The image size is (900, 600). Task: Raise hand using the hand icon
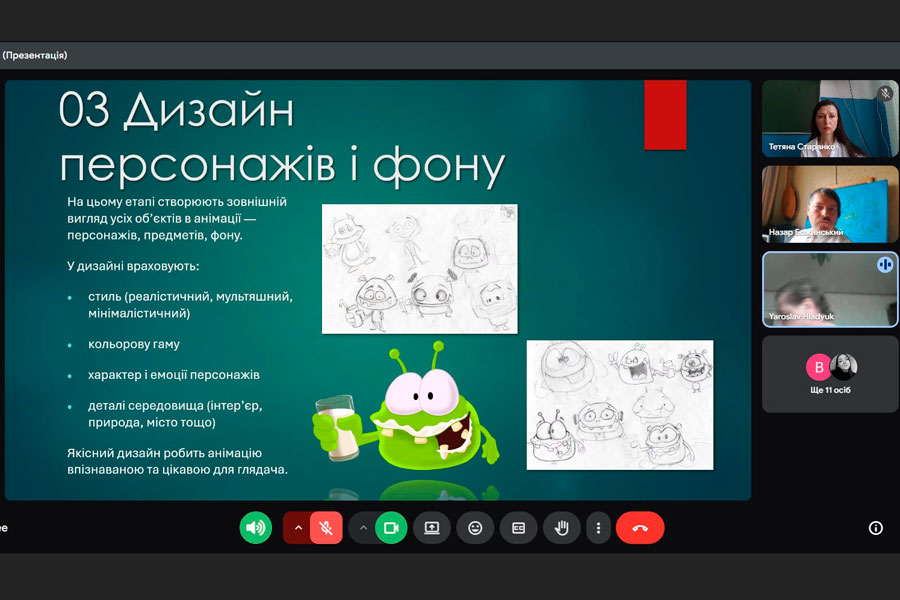point(561,528)
